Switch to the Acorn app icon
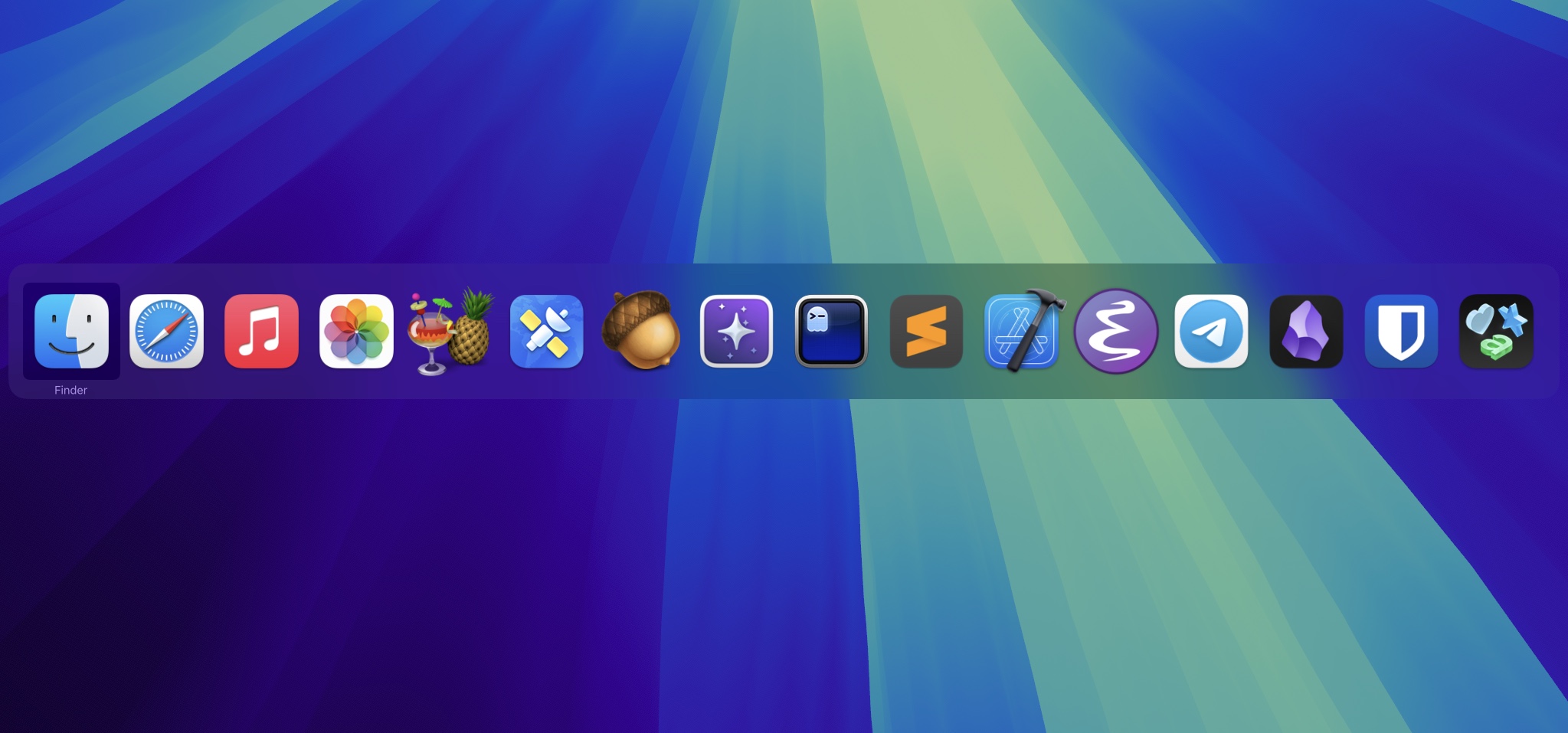This screenshot has height=733, width=1568. pyautogui.click(x=641, y=330)
